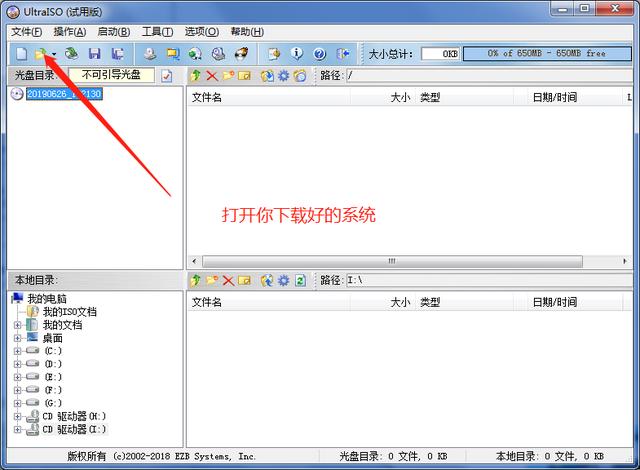Viewport: 640px width, 470px height.
Task: Click the disc 路径 path field showing /
Action: click(x=490, y=75)
